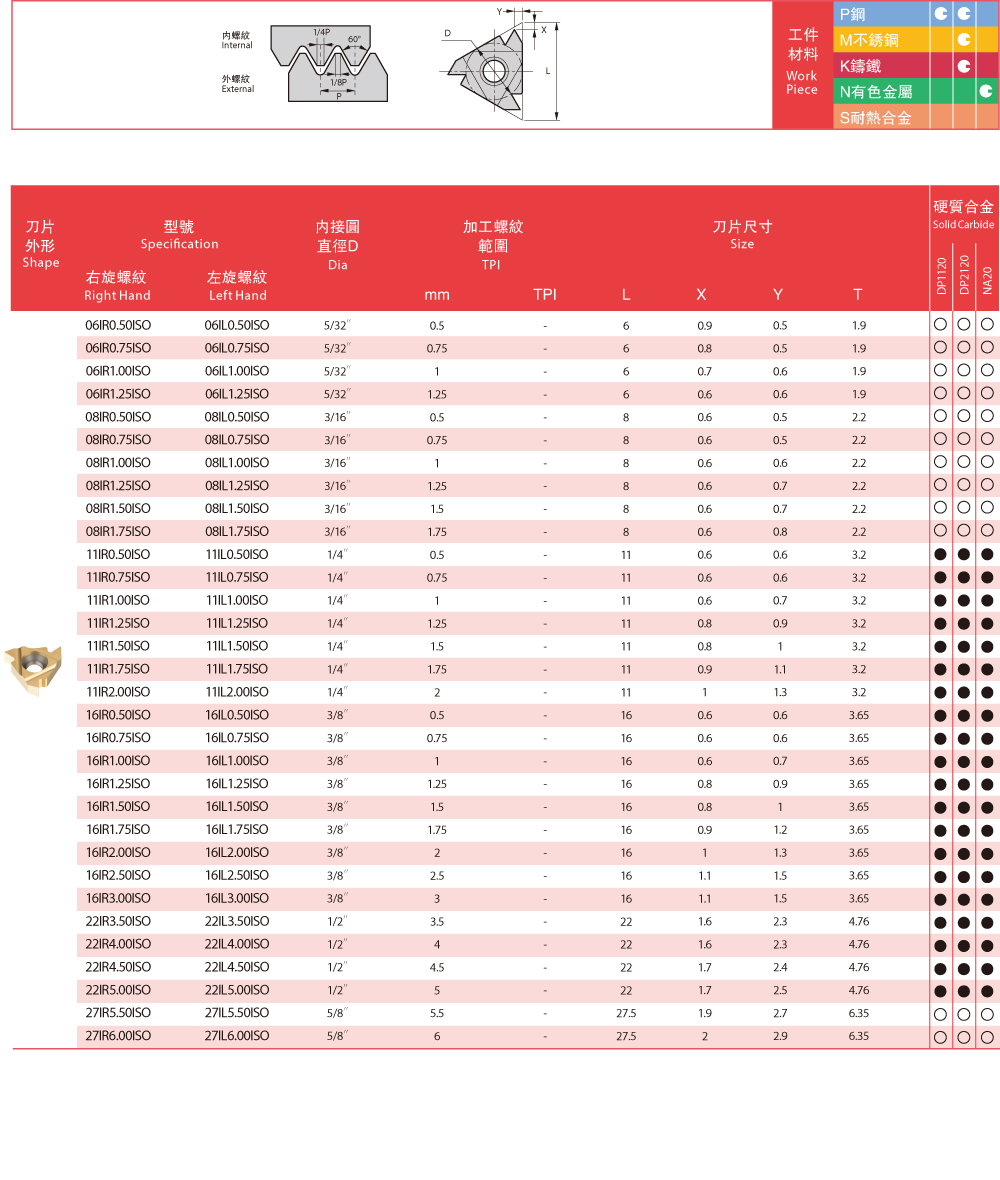Click the gold threading insert image

tap(33, 669)
